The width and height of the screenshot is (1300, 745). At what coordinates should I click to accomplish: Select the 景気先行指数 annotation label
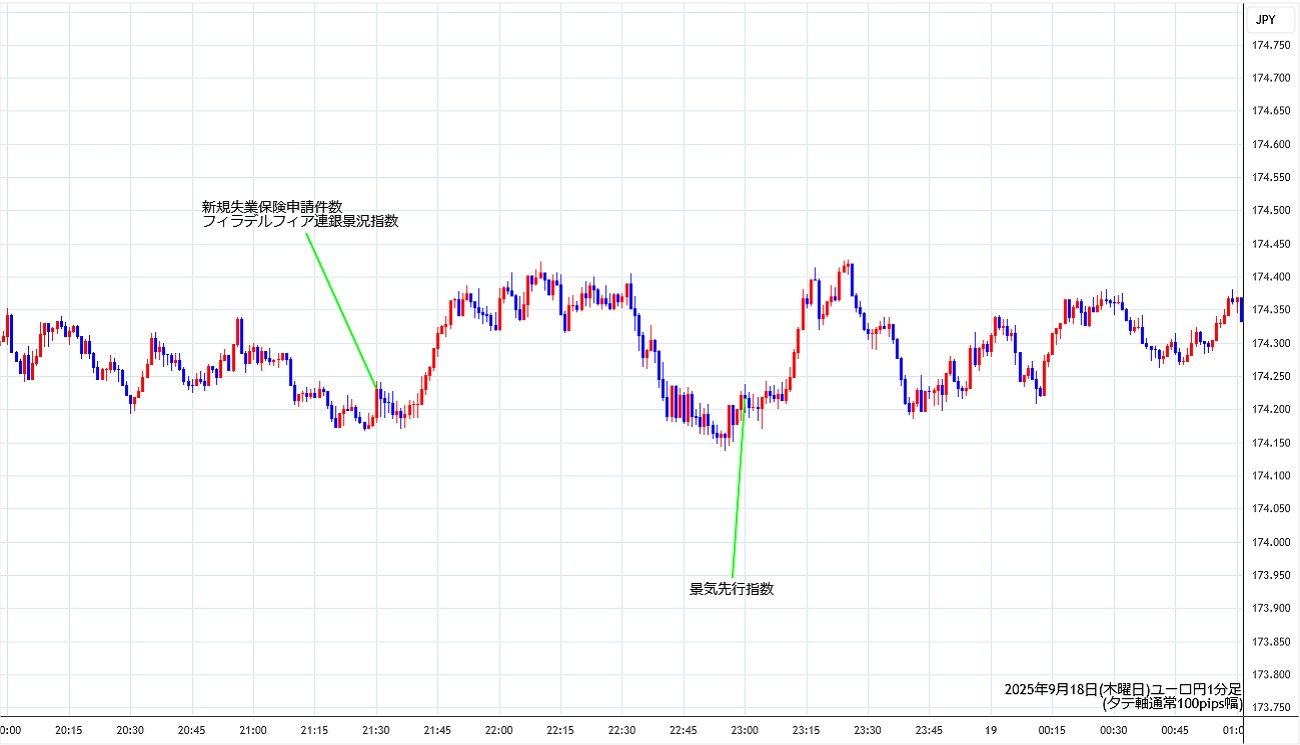click(x=732, y=589)
